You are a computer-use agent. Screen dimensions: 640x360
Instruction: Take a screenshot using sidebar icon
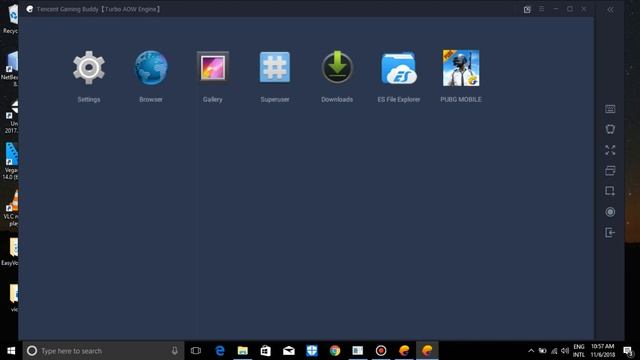(610, 191)
